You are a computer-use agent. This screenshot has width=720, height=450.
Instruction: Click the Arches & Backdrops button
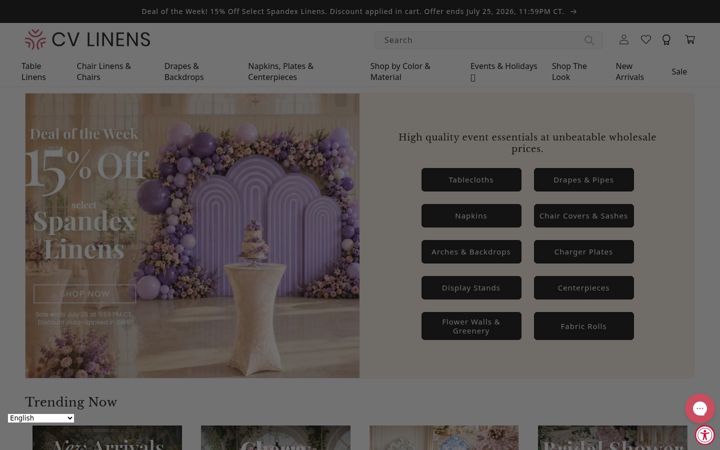(x=471, y=252)
